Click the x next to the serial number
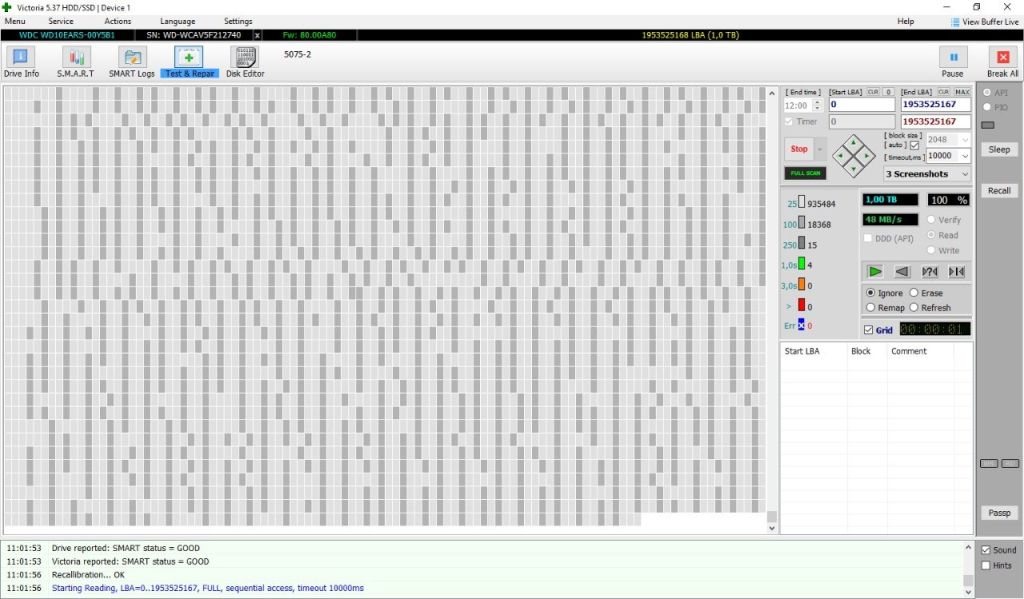 (257, 35)
